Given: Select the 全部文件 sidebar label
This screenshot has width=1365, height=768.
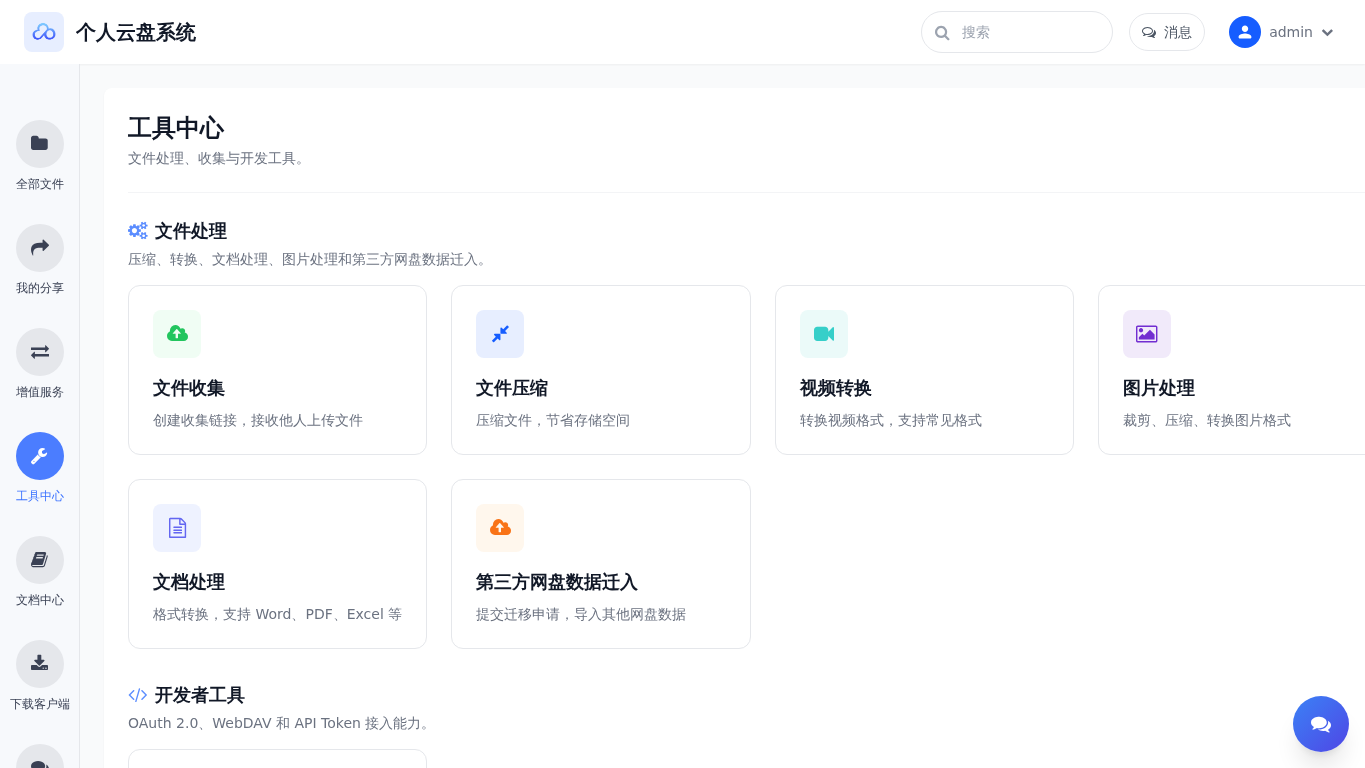Looking at the screenshot, I should pos(40,184).
